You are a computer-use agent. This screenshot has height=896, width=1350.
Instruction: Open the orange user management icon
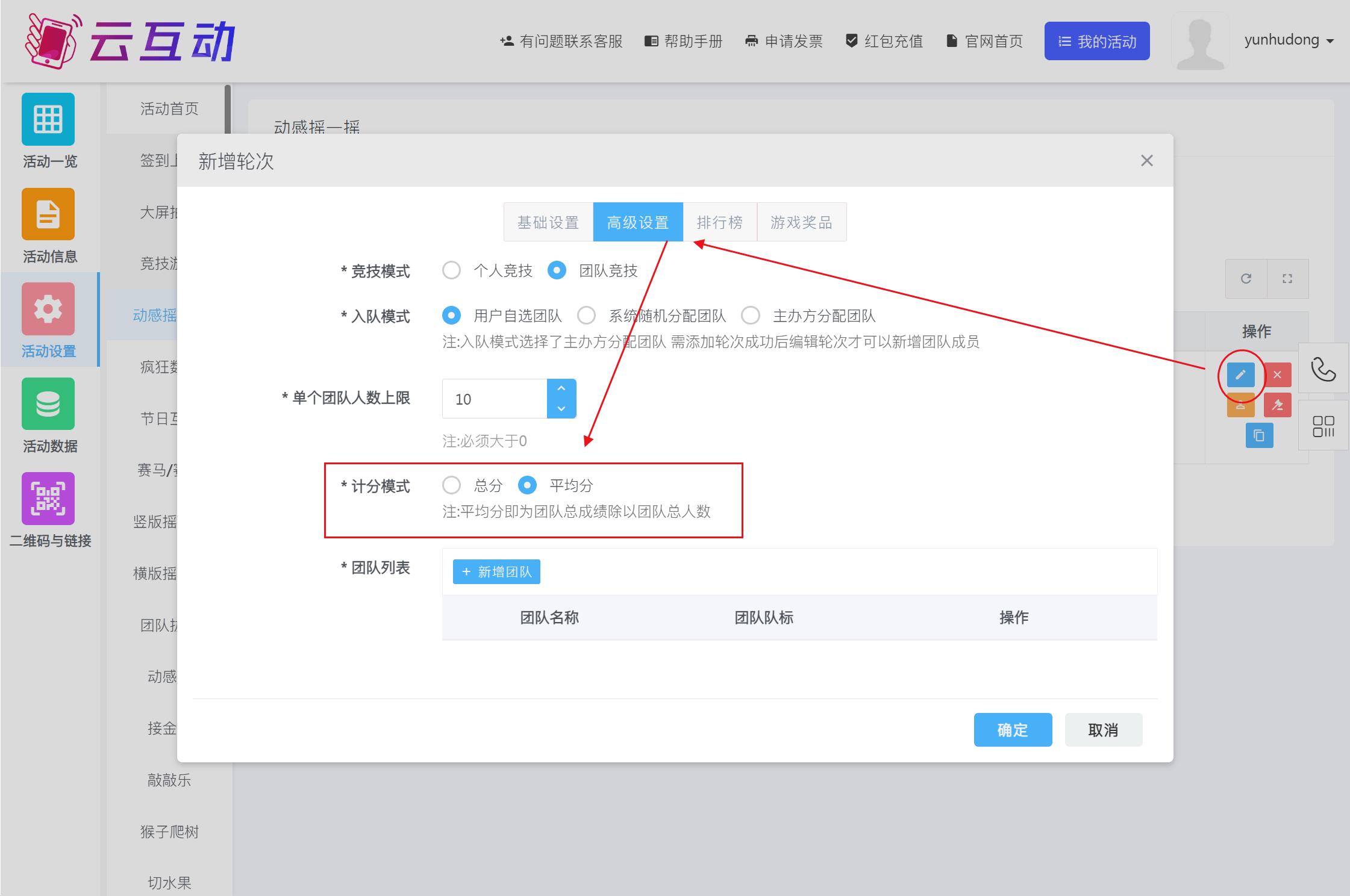(x=1240, y=405)
